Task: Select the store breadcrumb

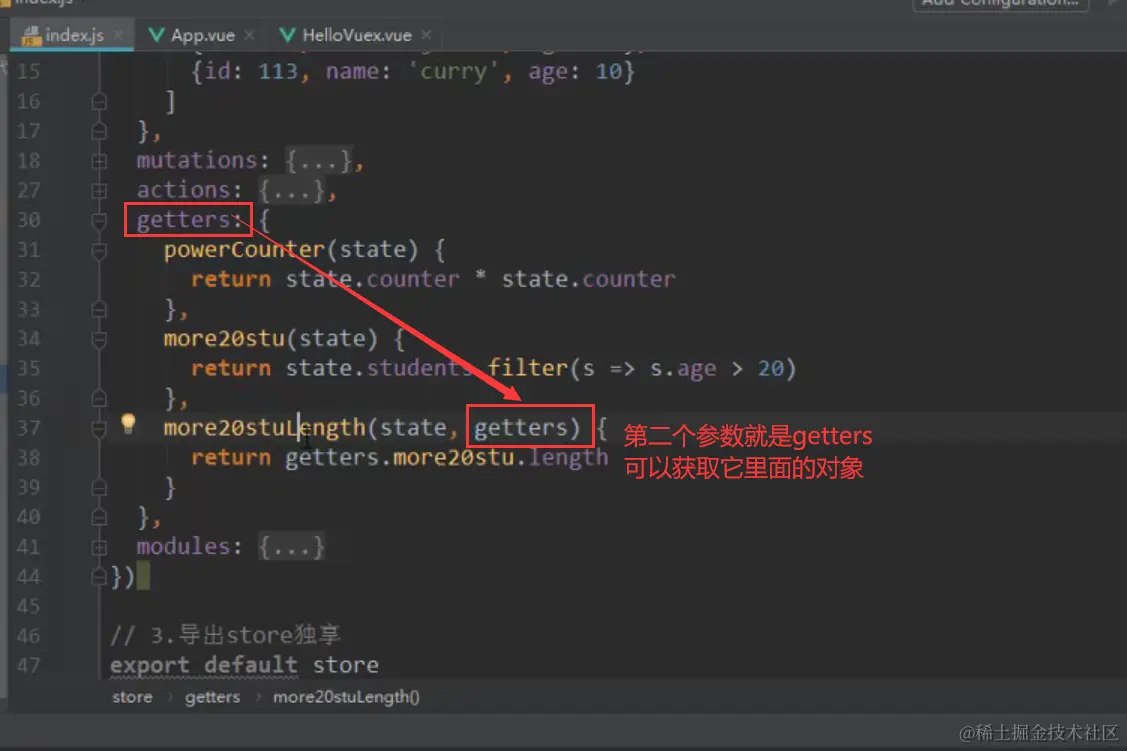Action: [132, 696]
